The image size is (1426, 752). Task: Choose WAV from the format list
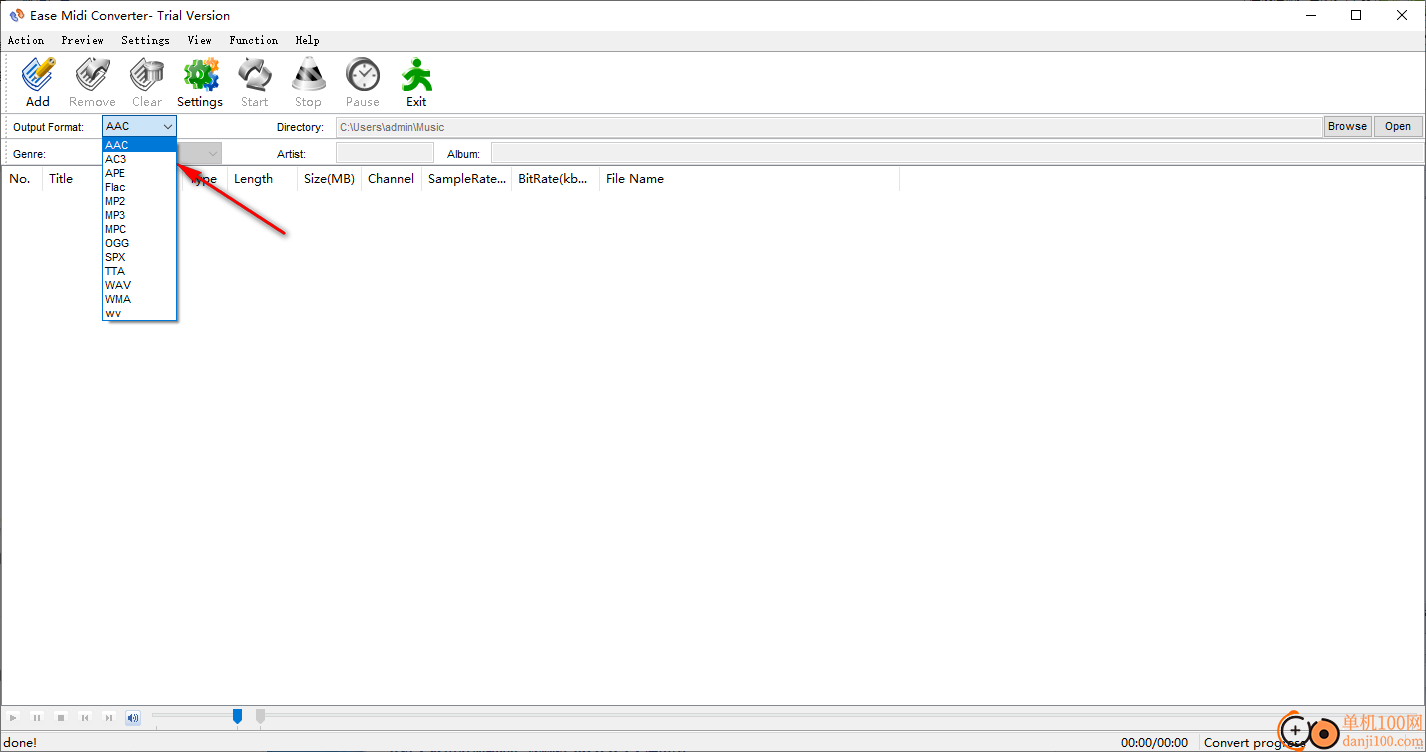click(x=139, y=285)
